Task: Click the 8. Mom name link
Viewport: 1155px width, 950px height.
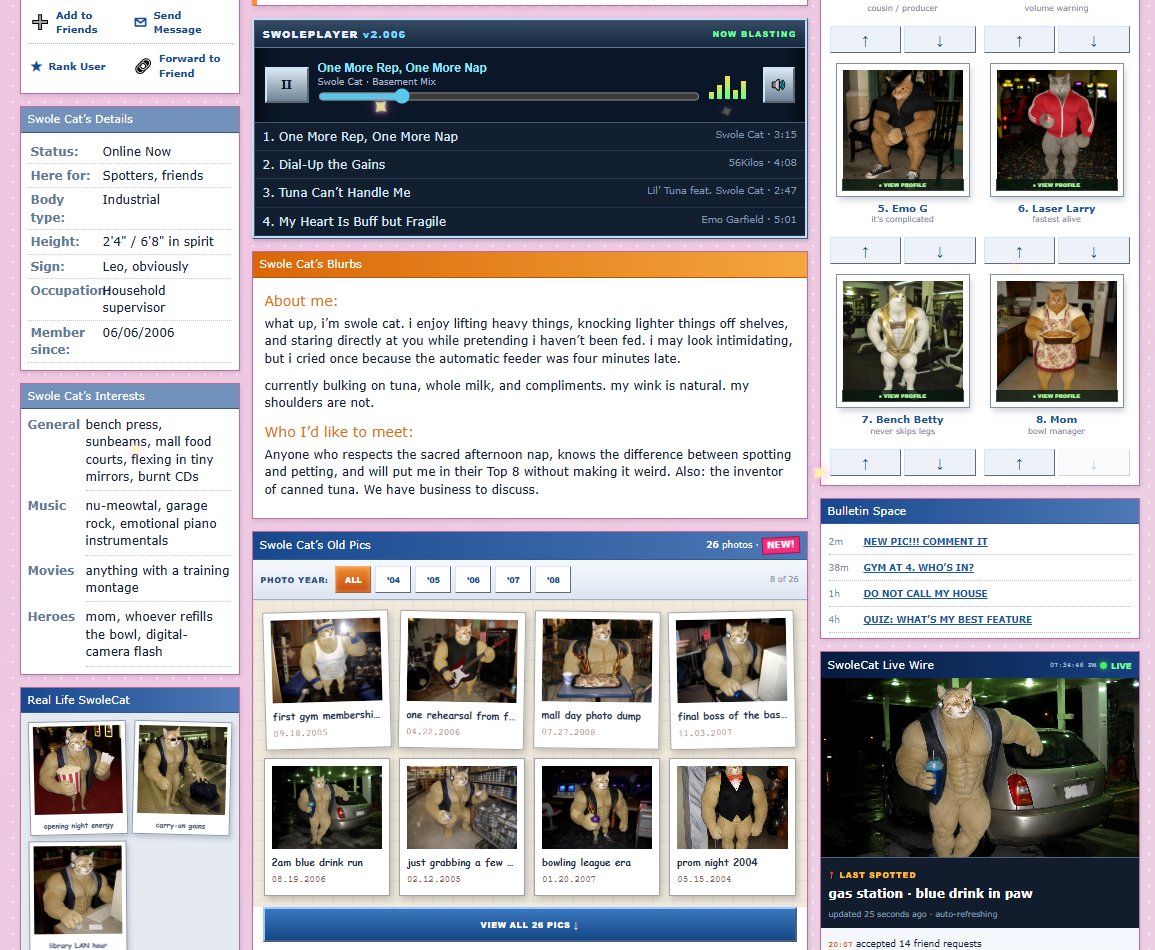Action: tap(1056, 420)
